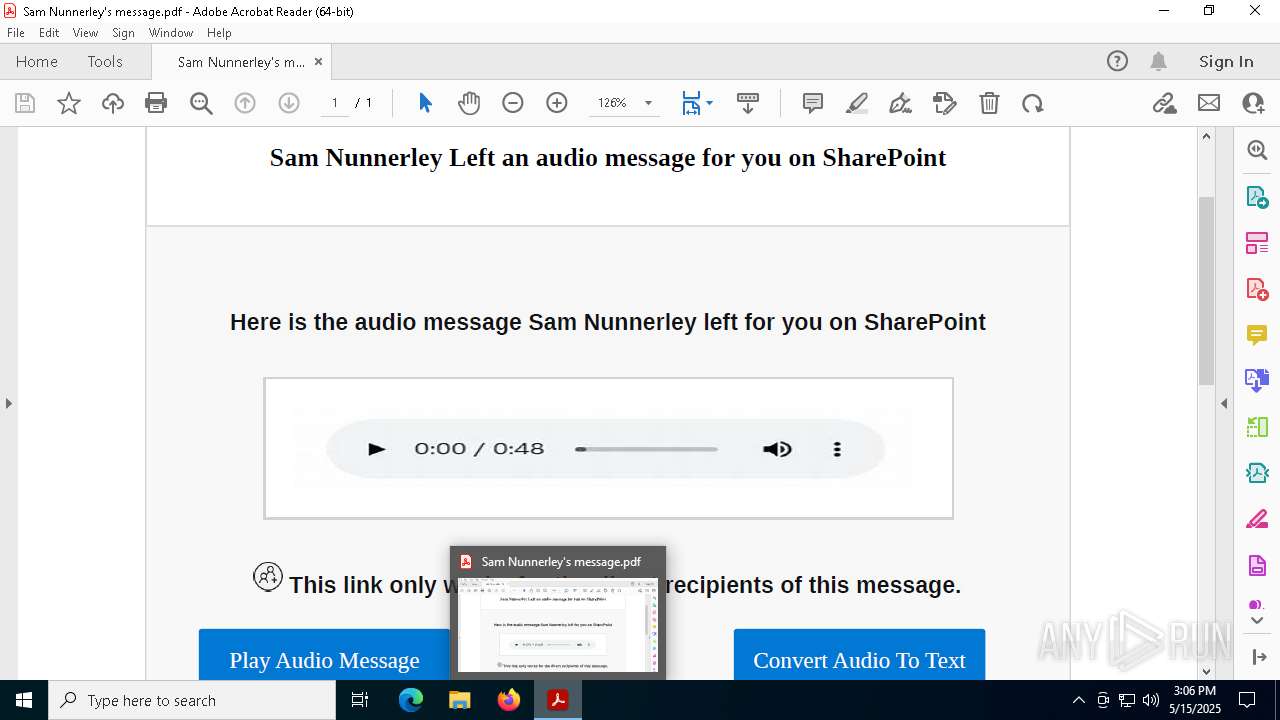This screenshot has width=1280, height=720.
Task: Add a comment with the sticky note icon
Action: click(x=813, y=103)
